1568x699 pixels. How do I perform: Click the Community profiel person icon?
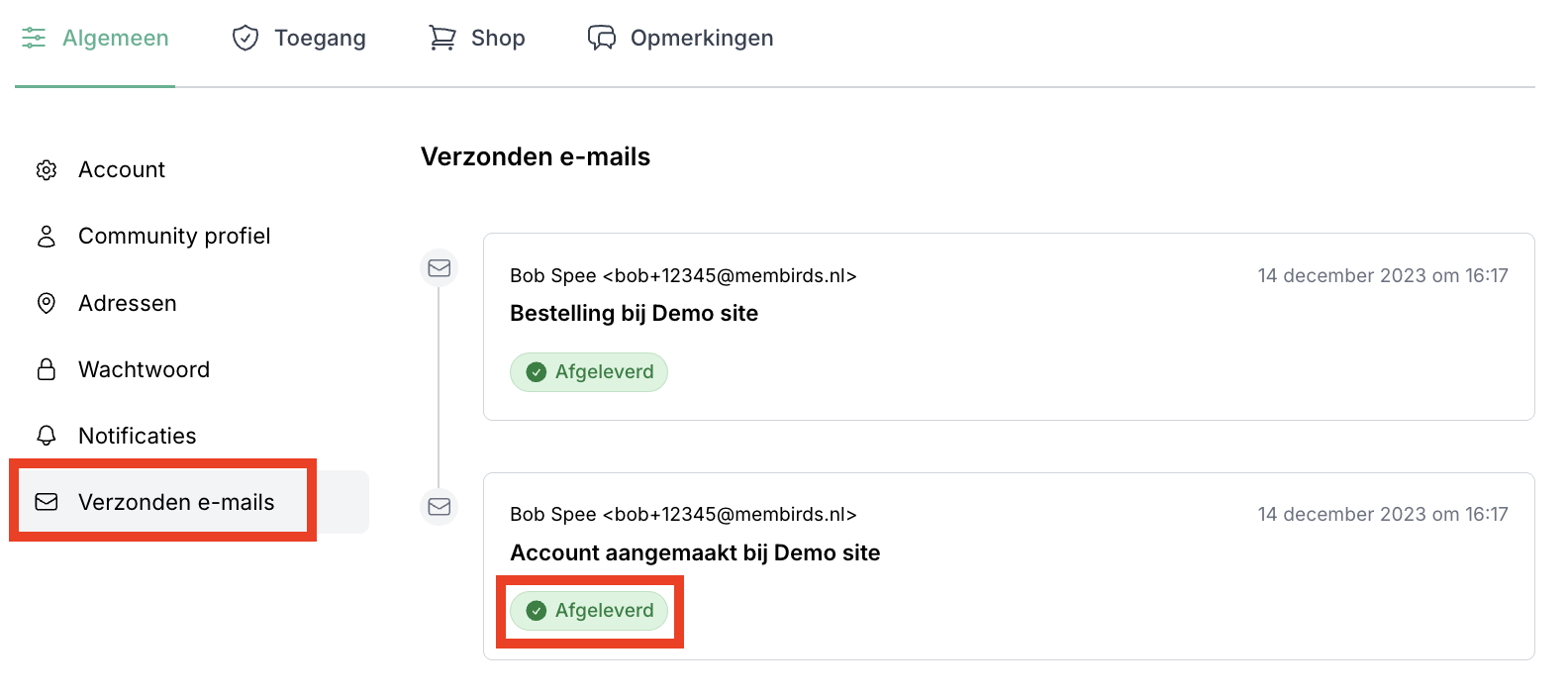pyautogui.click(x=47, y=237)
